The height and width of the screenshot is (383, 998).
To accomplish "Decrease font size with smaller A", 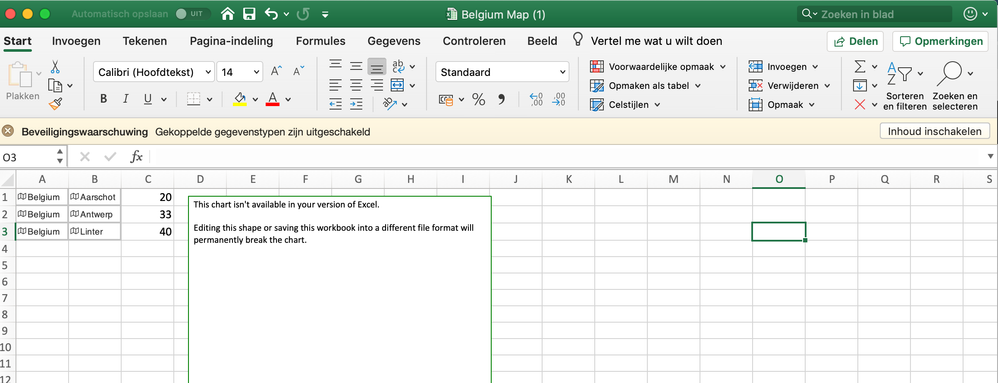I will click(299, 71).
